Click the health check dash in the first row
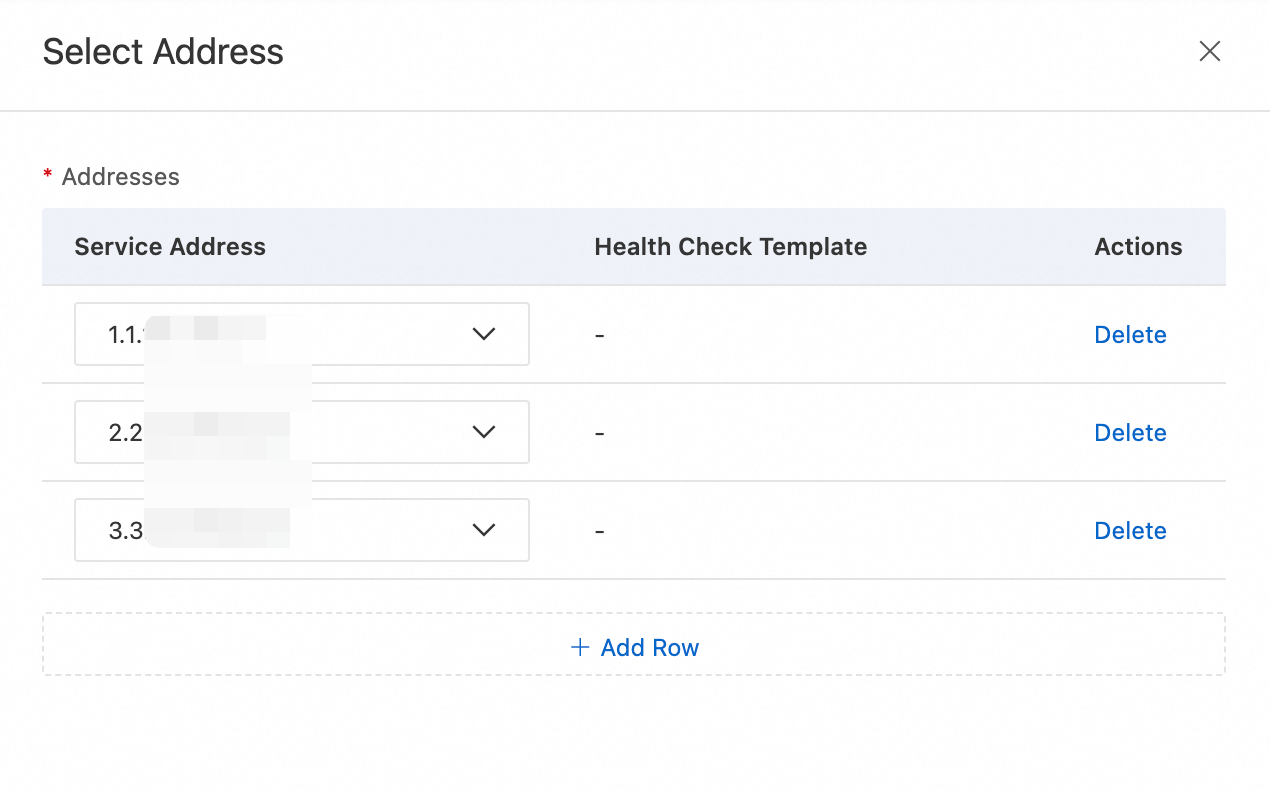This screenshot has width=1270, height=794. pos(599,335)
